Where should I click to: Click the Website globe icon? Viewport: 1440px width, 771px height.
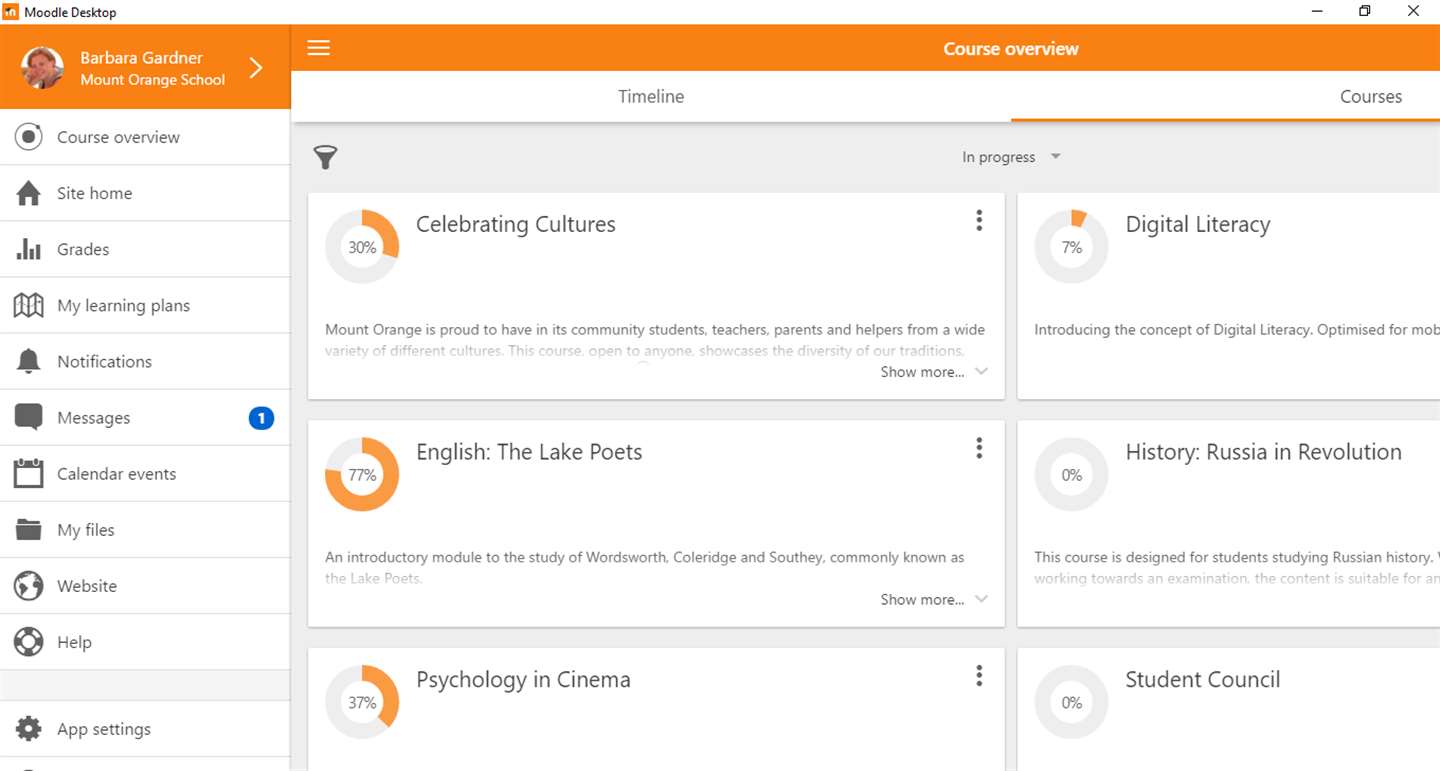[29, 586]
